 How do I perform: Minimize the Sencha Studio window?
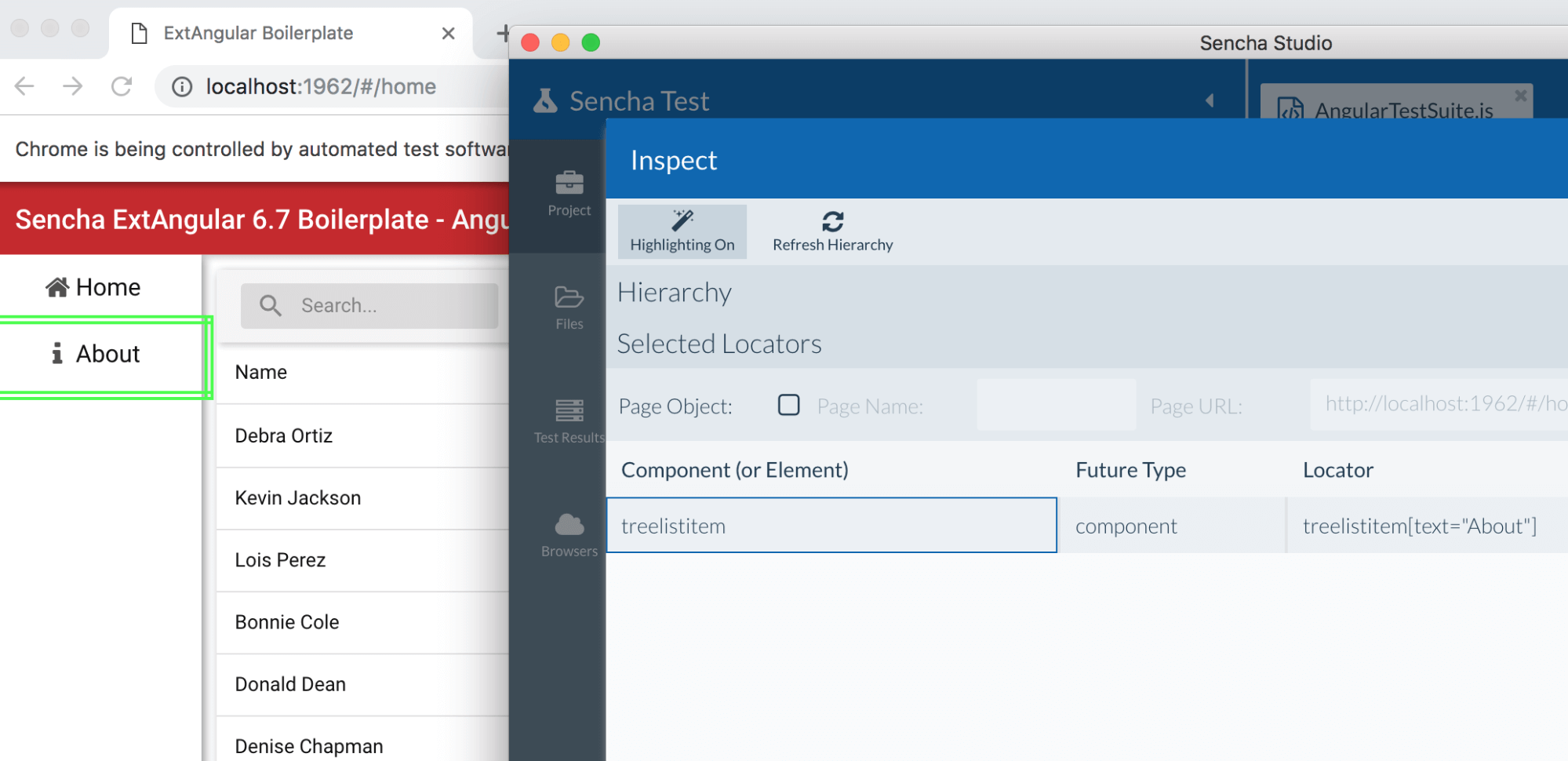pos(560,42)
